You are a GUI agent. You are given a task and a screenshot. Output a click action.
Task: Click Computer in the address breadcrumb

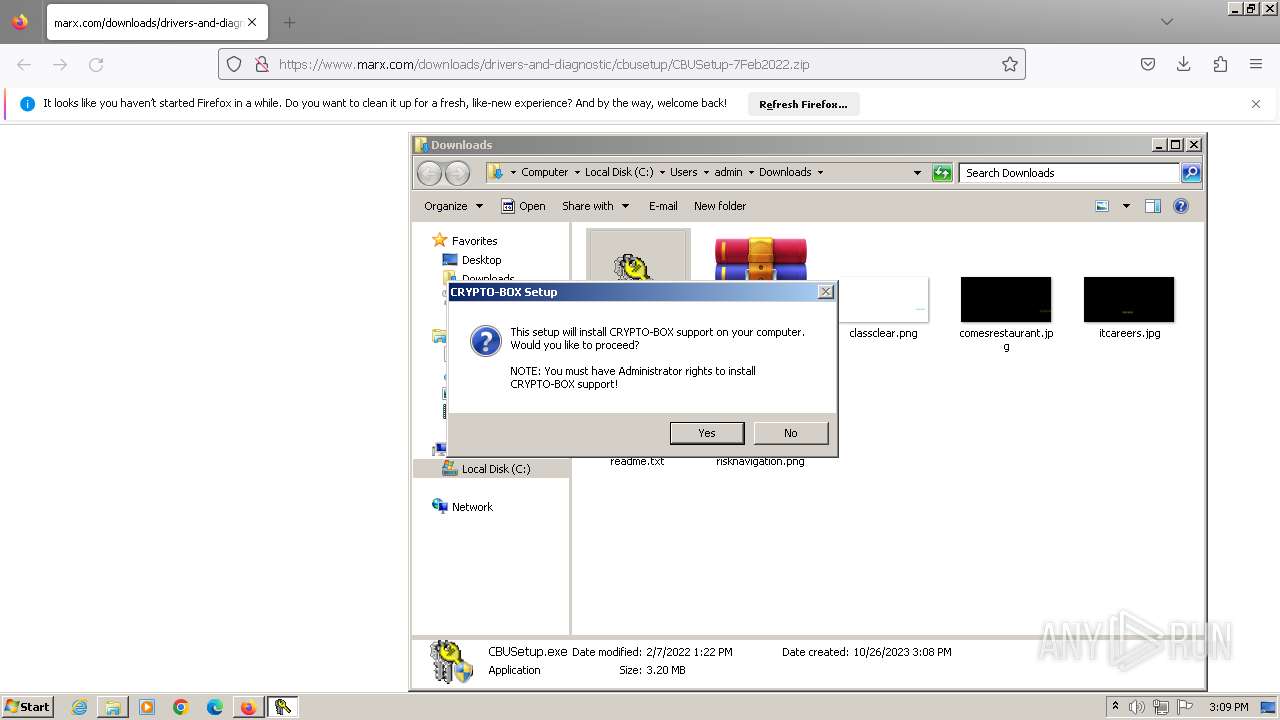545,172
